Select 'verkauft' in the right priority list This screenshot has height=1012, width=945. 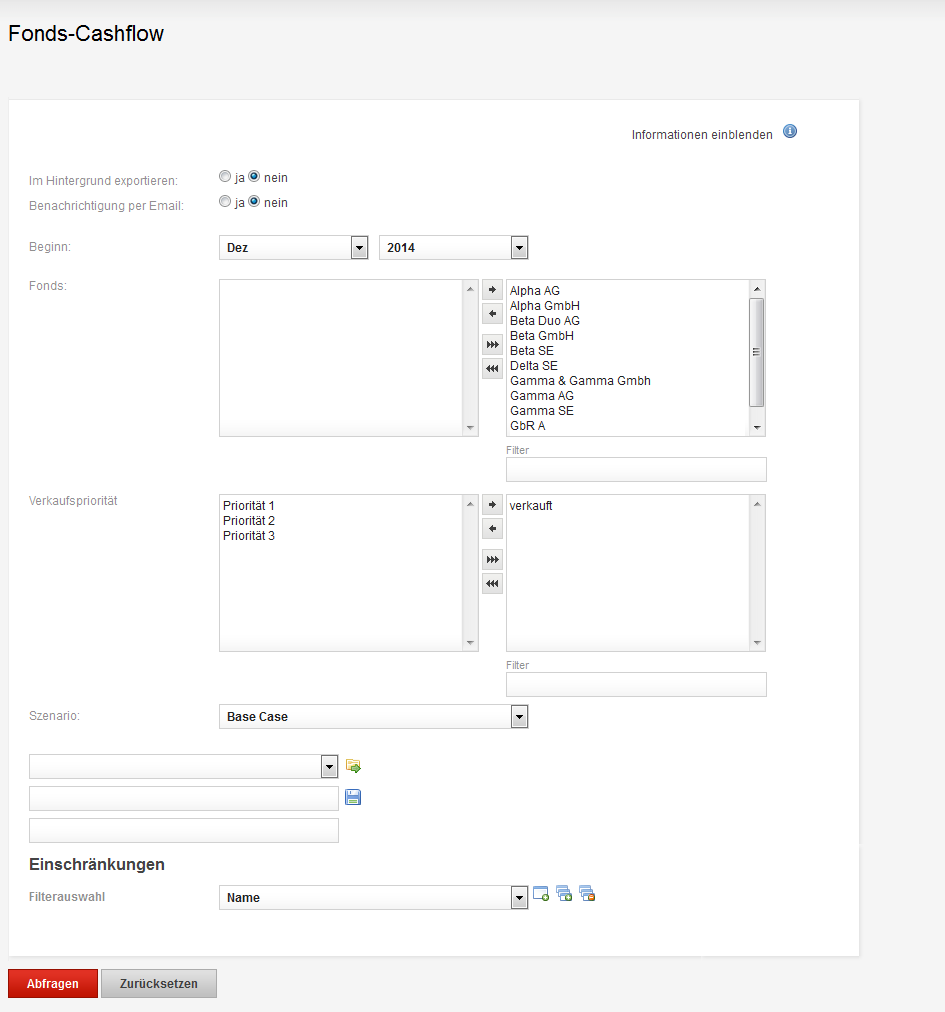pyautogui.click(x=531, y=506)
